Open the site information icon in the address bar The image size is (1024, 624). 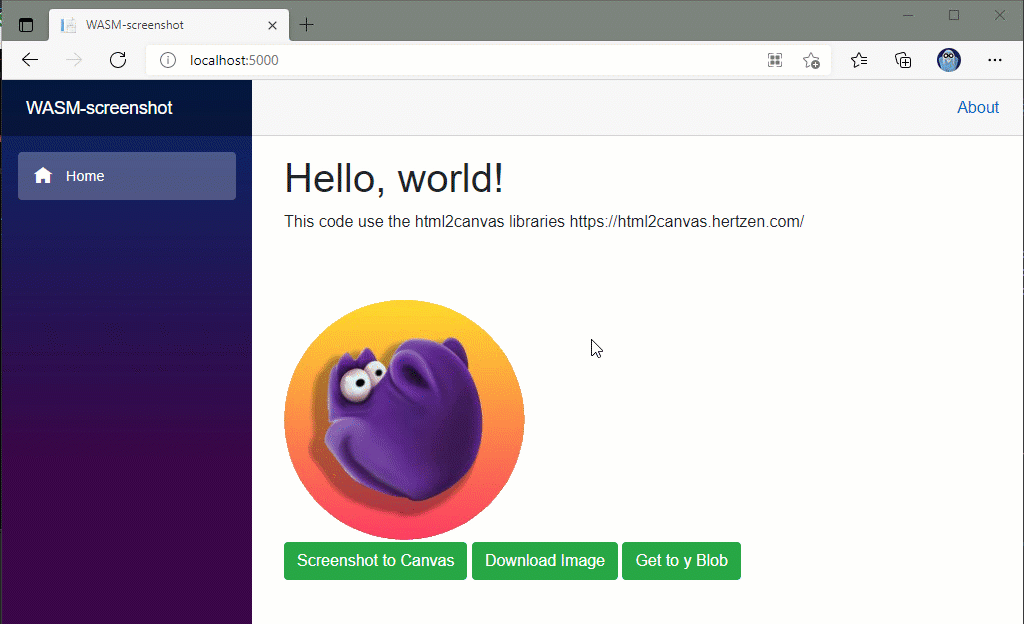[168, 60]
